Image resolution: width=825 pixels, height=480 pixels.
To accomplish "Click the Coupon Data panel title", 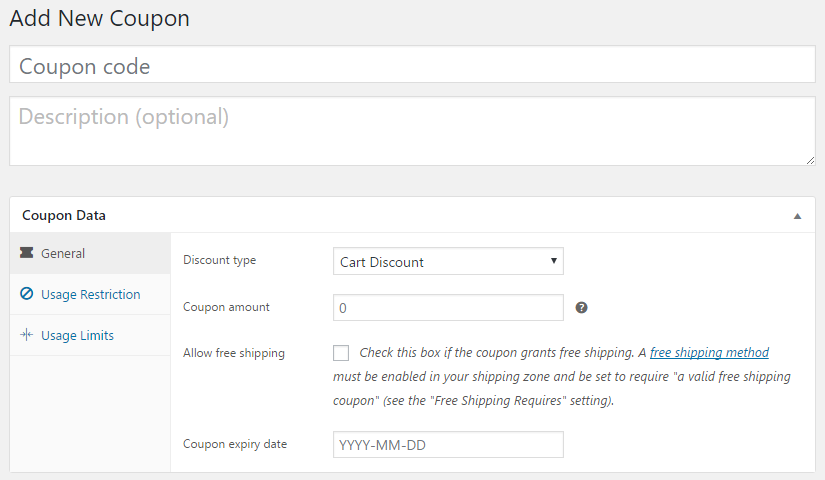I will click(64, 215).
